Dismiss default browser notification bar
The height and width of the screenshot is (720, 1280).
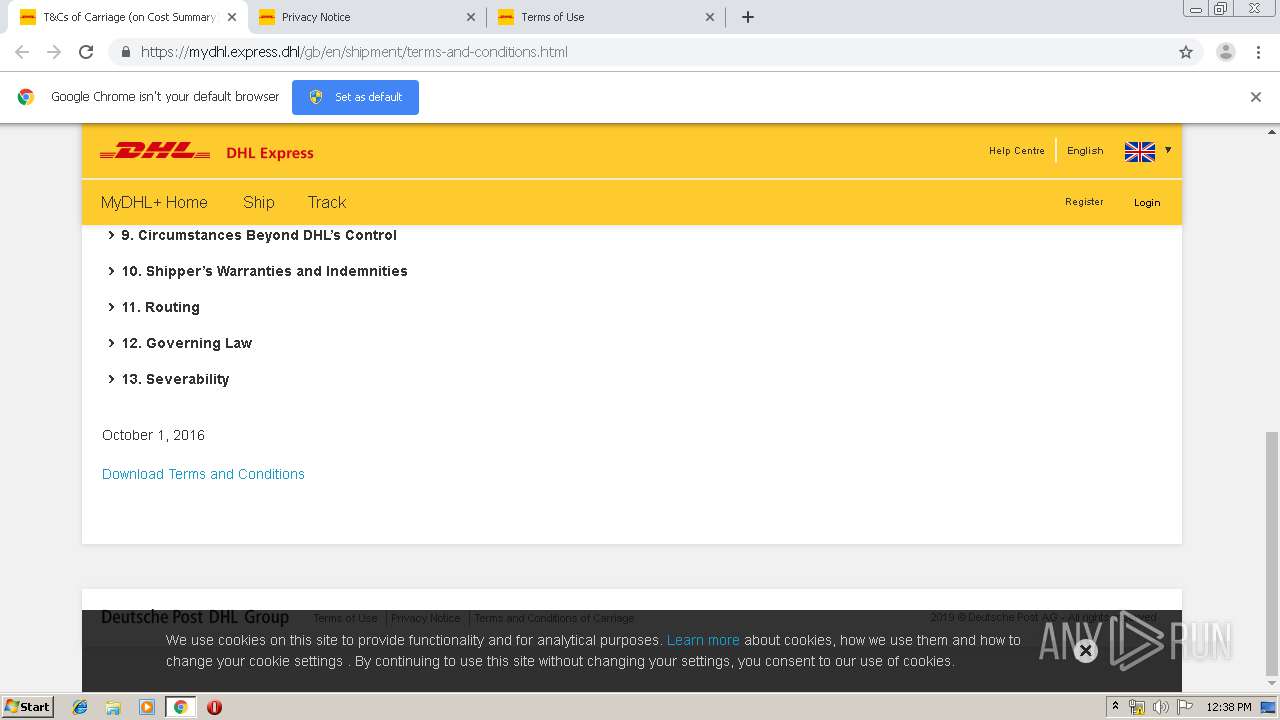point(1256,97)
